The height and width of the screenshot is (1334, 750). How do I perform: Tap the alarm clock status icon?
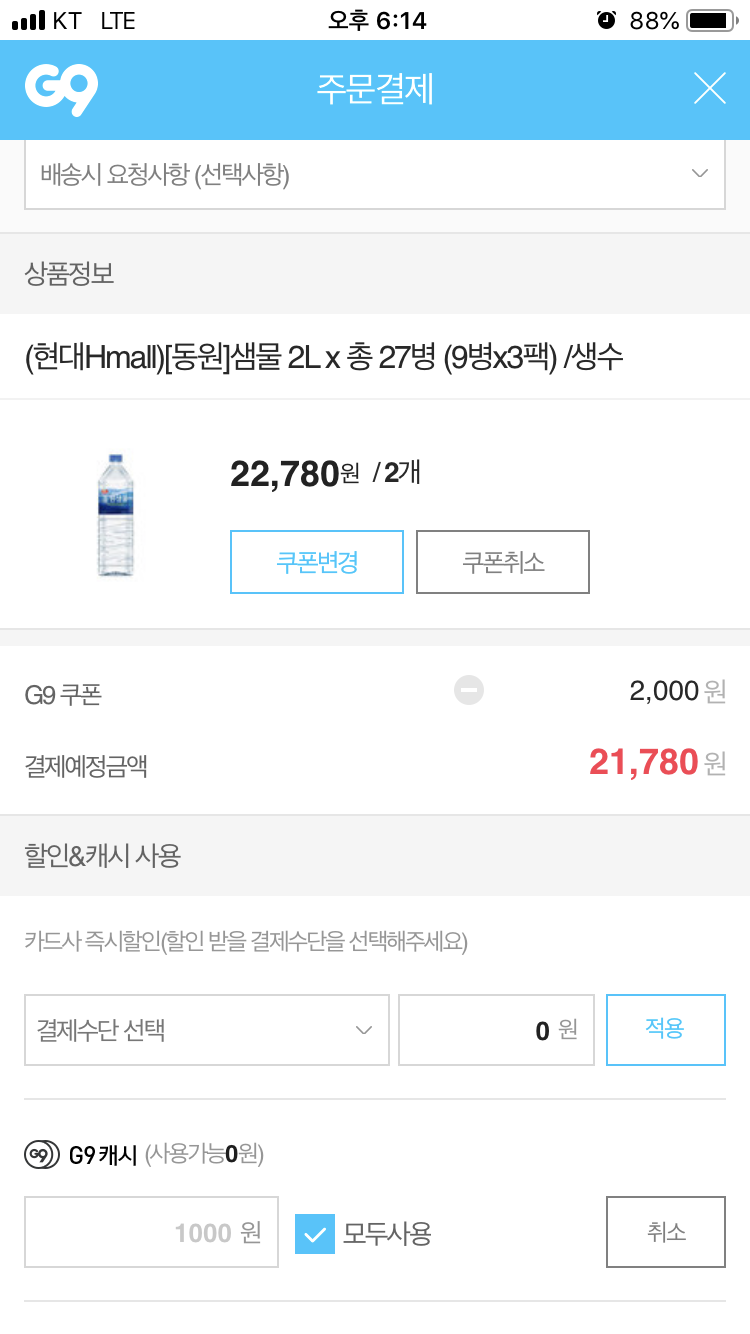pos(606,20)
